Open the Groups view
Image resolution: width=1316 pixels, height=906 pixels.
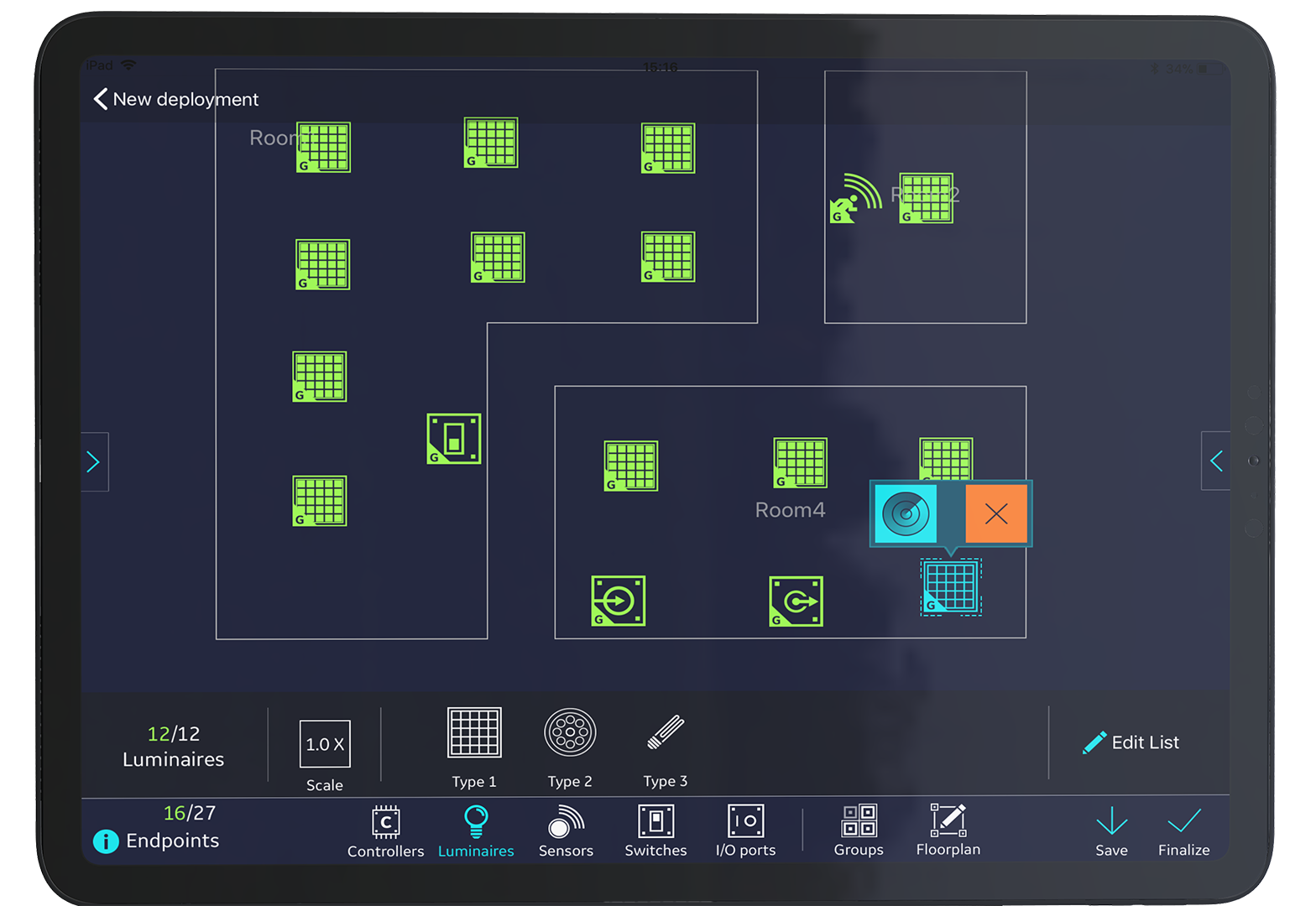(859, 830)
